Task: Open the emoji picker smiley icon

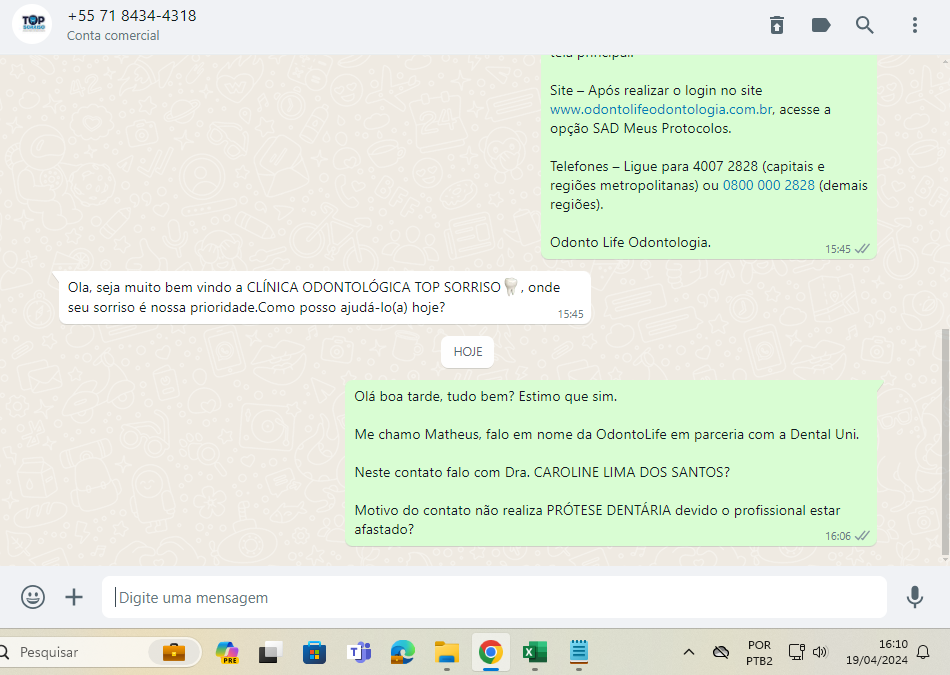Action: click(x=33, y=597)
